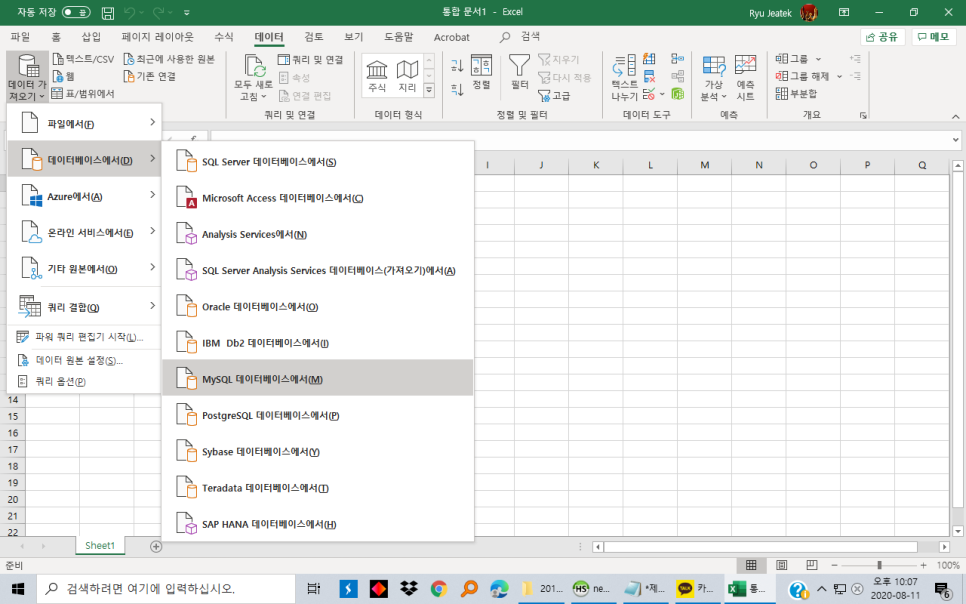Switch to the 홈 tab

(x=56, y=37)
